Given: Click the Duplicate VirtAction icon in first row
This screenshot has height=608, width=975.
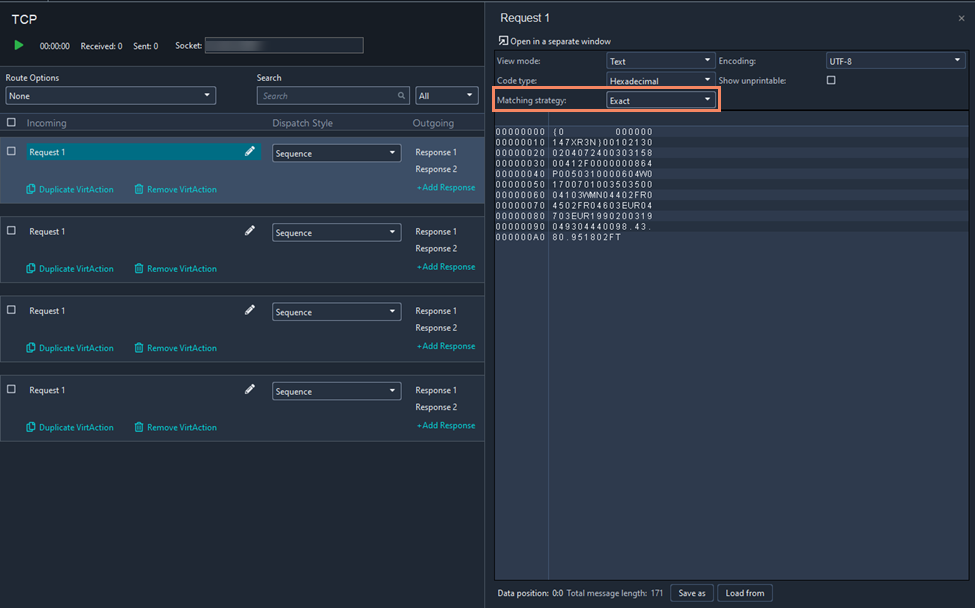Looking at the screenshot, I should 31,189.
